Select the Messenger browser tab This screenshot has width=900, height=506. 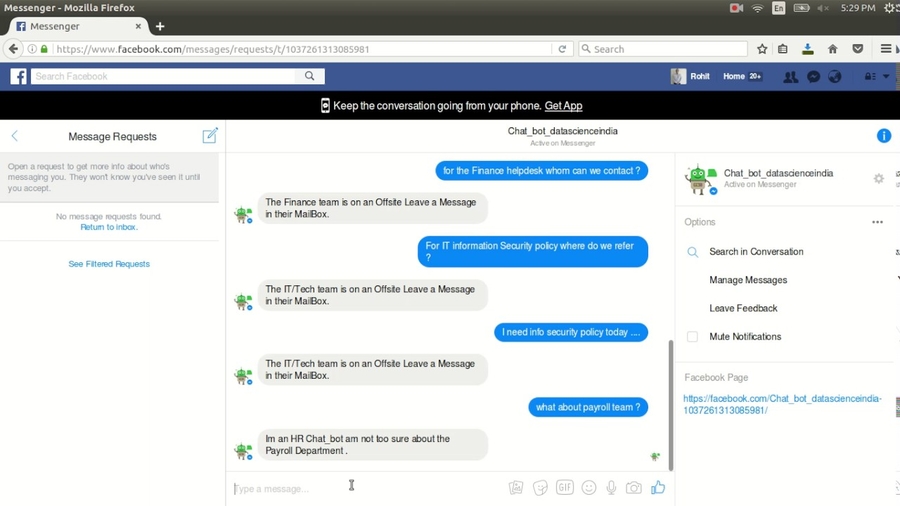pyautogui.click(x=77, y=26)
